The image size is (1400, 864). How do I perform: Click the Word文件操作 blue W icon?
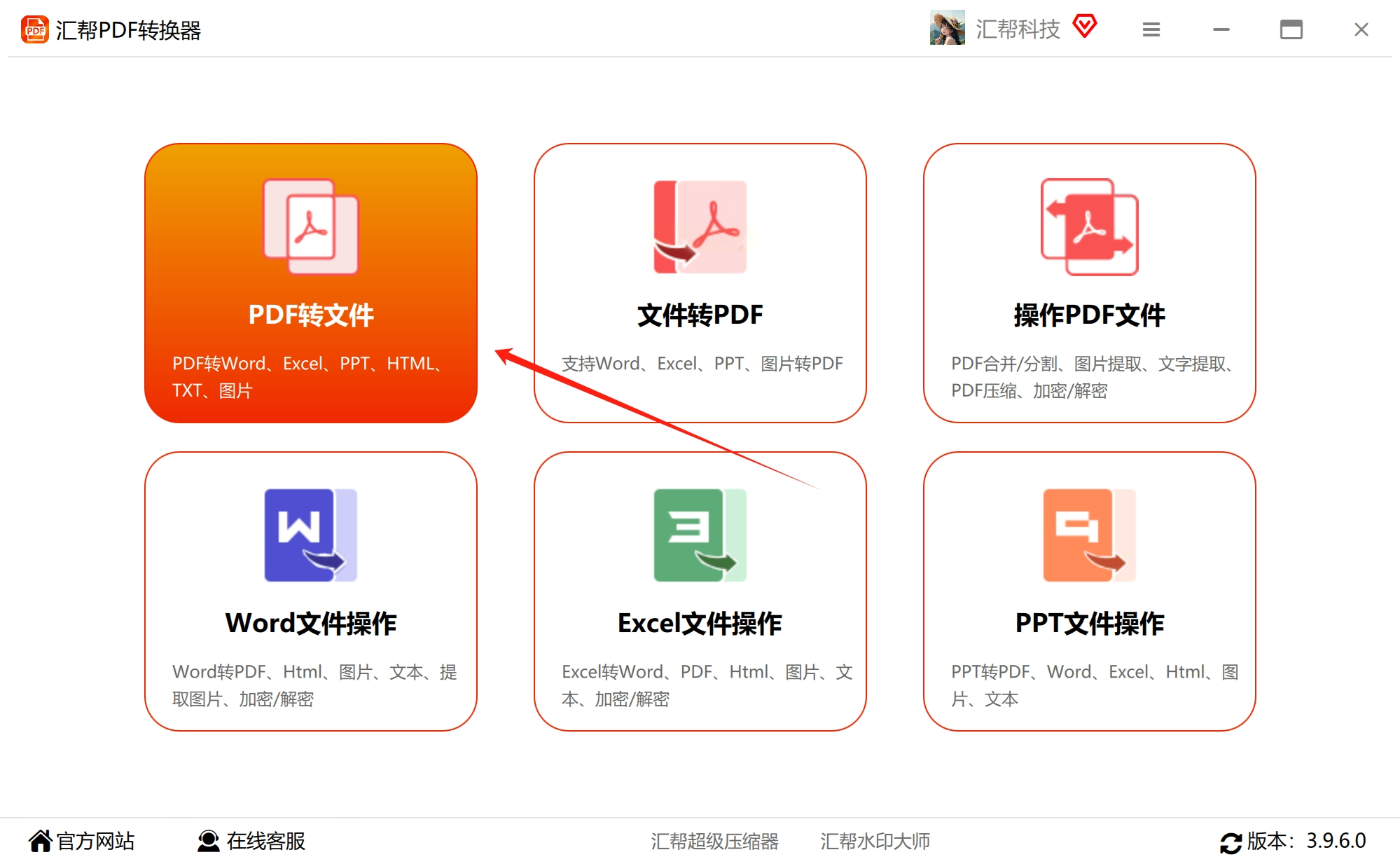tap(310, 535)
